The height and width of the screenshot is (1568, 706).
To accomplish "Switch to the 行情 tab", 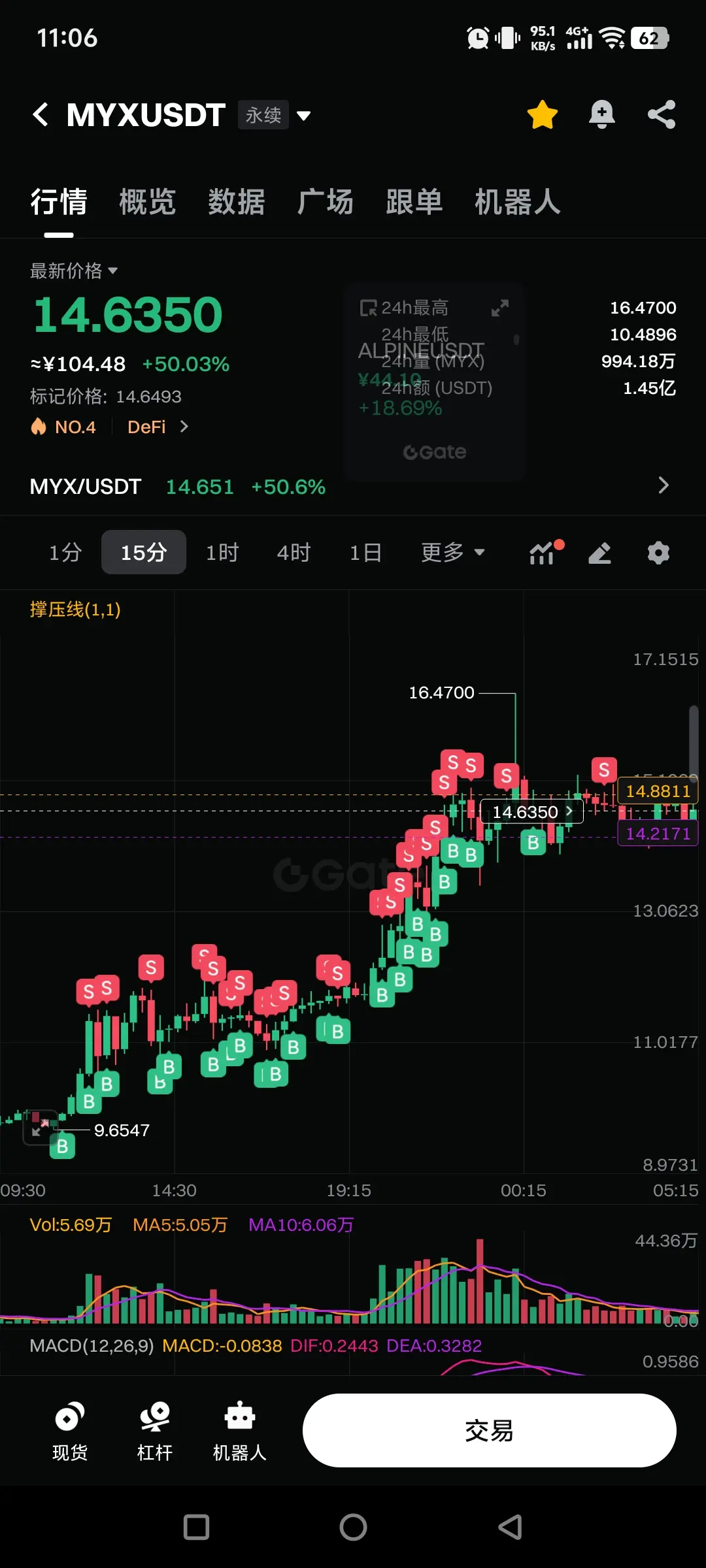I will coord(59,202).
